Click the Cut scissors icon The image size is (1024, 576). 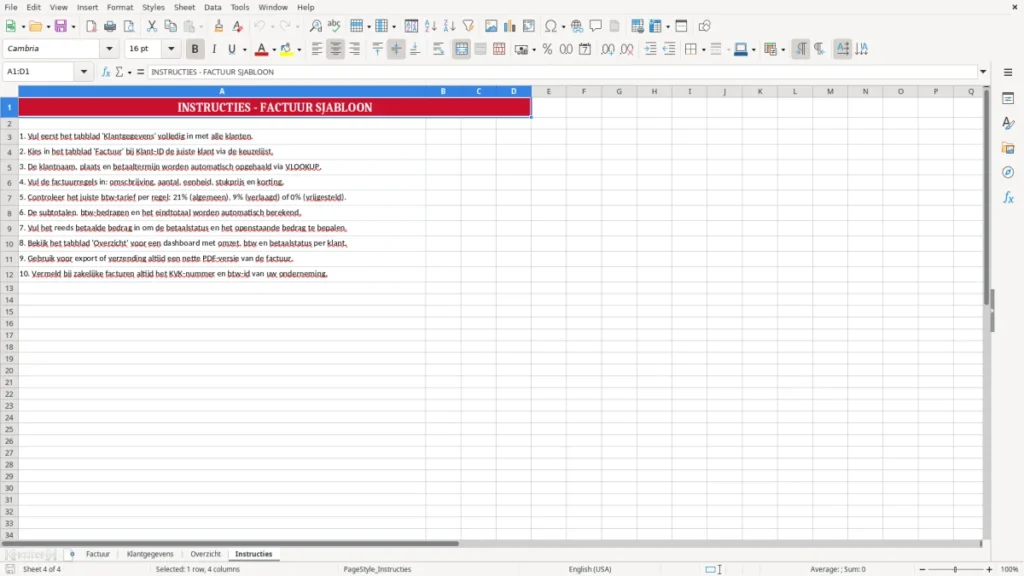(x=152, y=26)
